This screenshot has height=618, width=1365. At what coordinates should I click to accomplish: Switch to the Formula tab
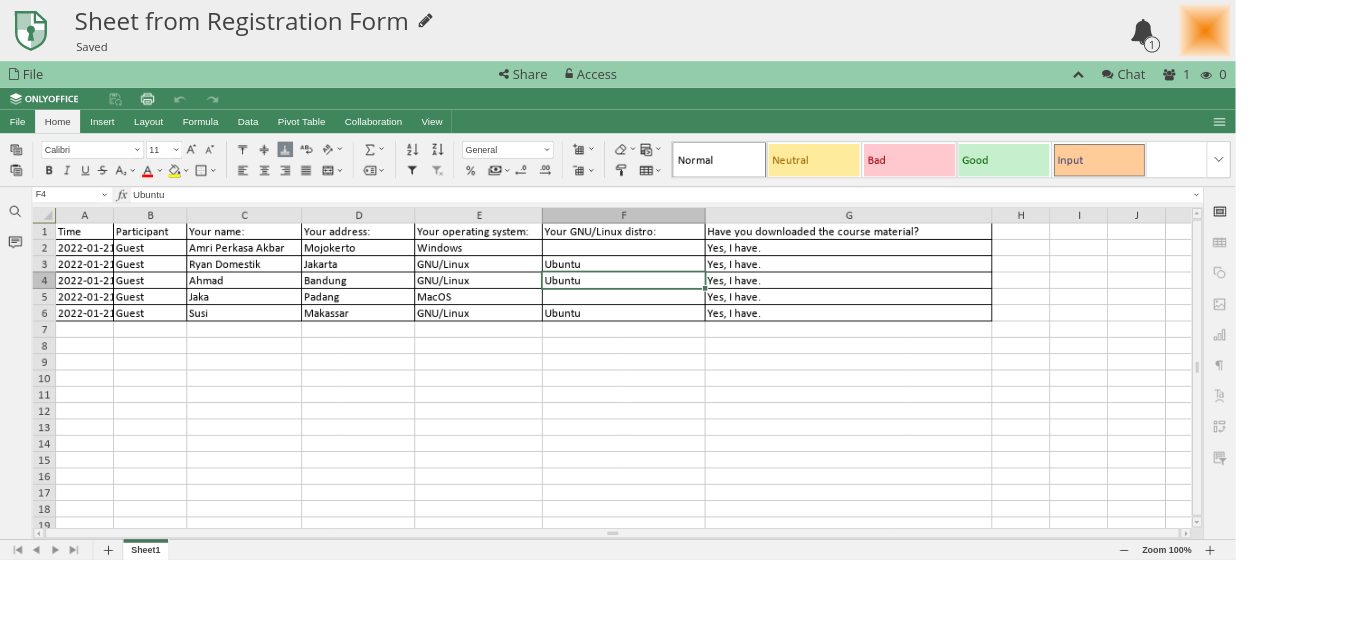coord(200,122)
